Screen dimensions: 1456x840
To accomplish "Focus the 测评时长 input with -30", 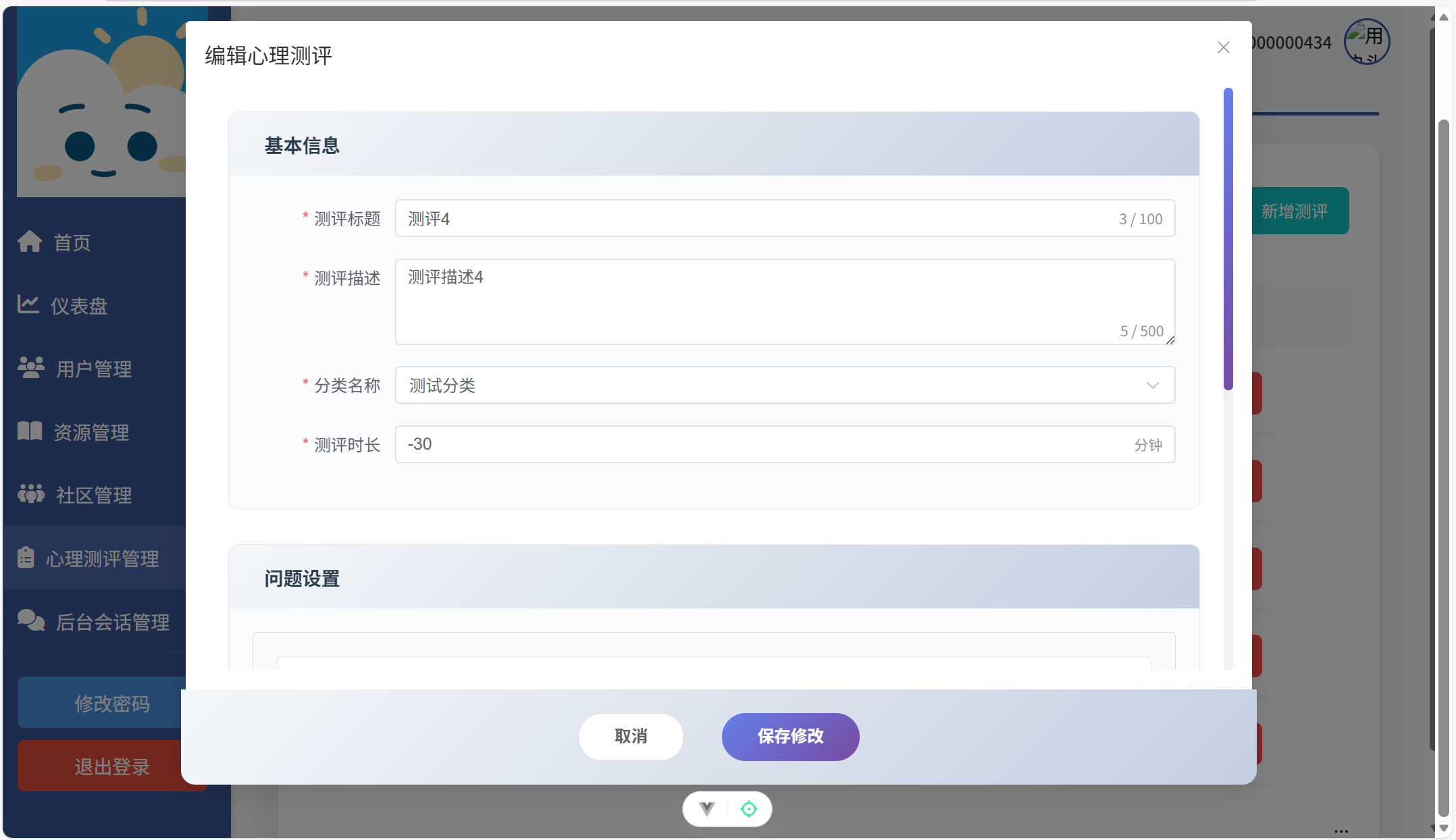I will point(785,444).
